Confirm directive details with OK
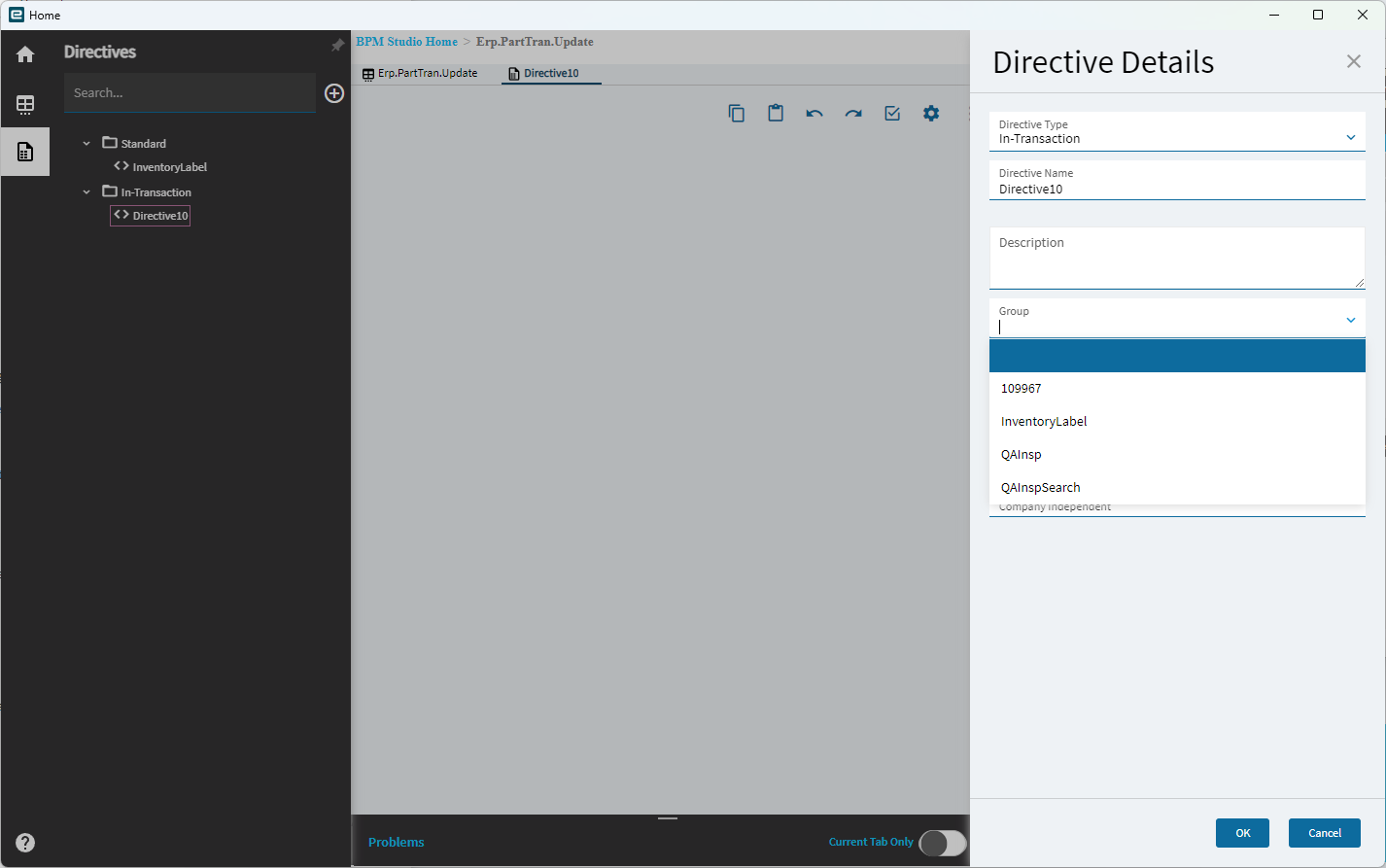This screenshot has height=868, width=1386. pos(1242,833)
